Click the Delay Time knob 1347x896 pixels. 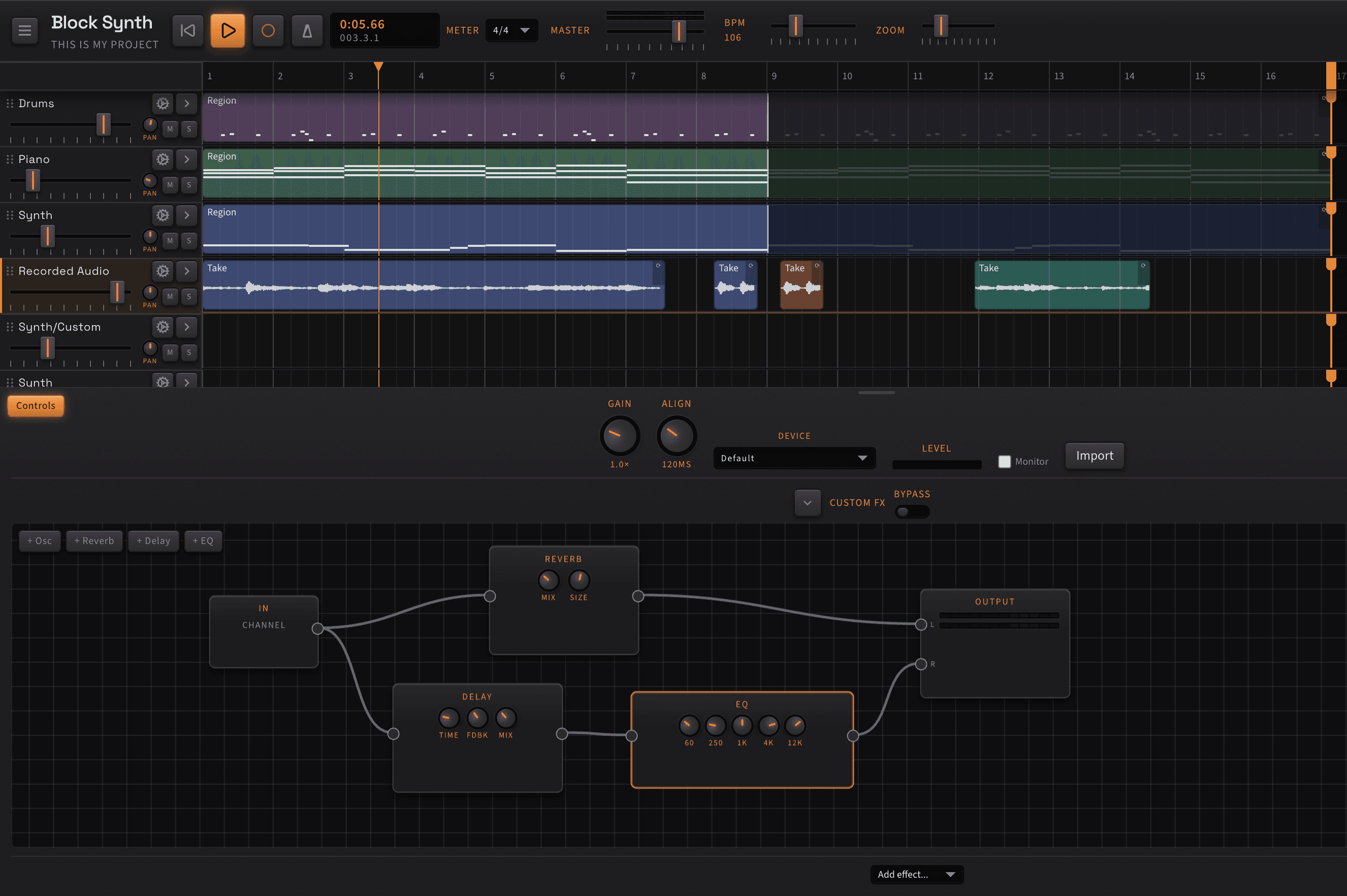click(448, 718)
